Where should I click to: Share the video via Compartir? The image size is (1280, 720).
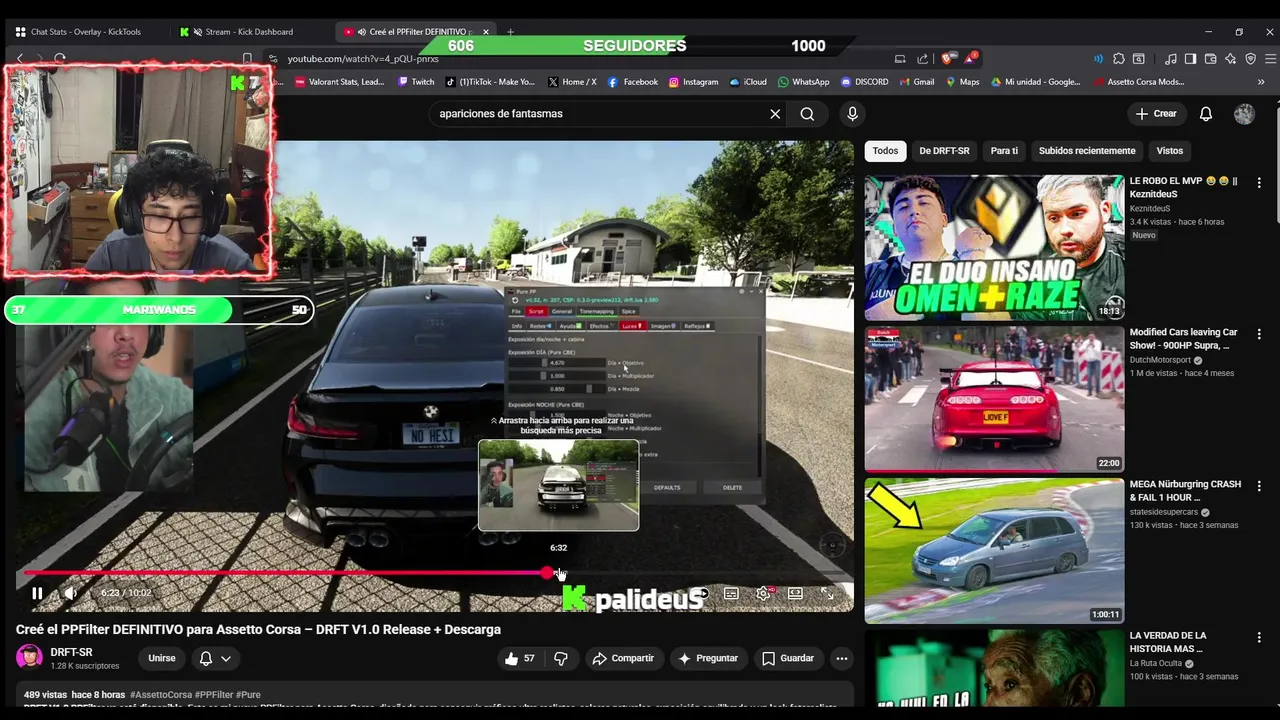(623, 658)
